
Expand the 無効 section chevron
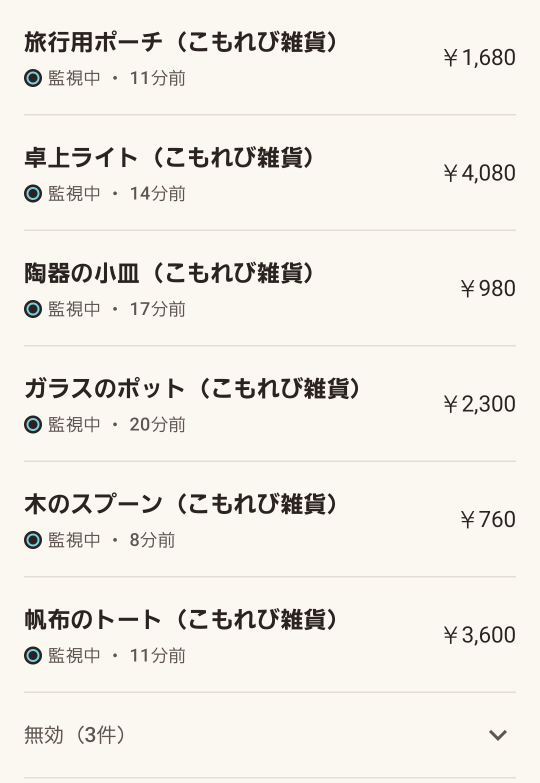(x=498, y=735)
